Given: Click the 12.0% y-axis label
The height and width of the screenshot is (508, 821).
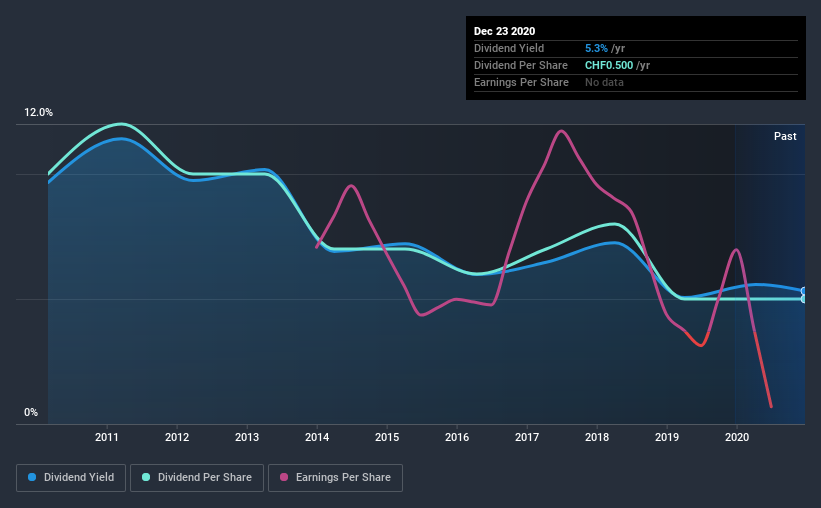Looking at the screenshot, I should (x=38, y=113).
